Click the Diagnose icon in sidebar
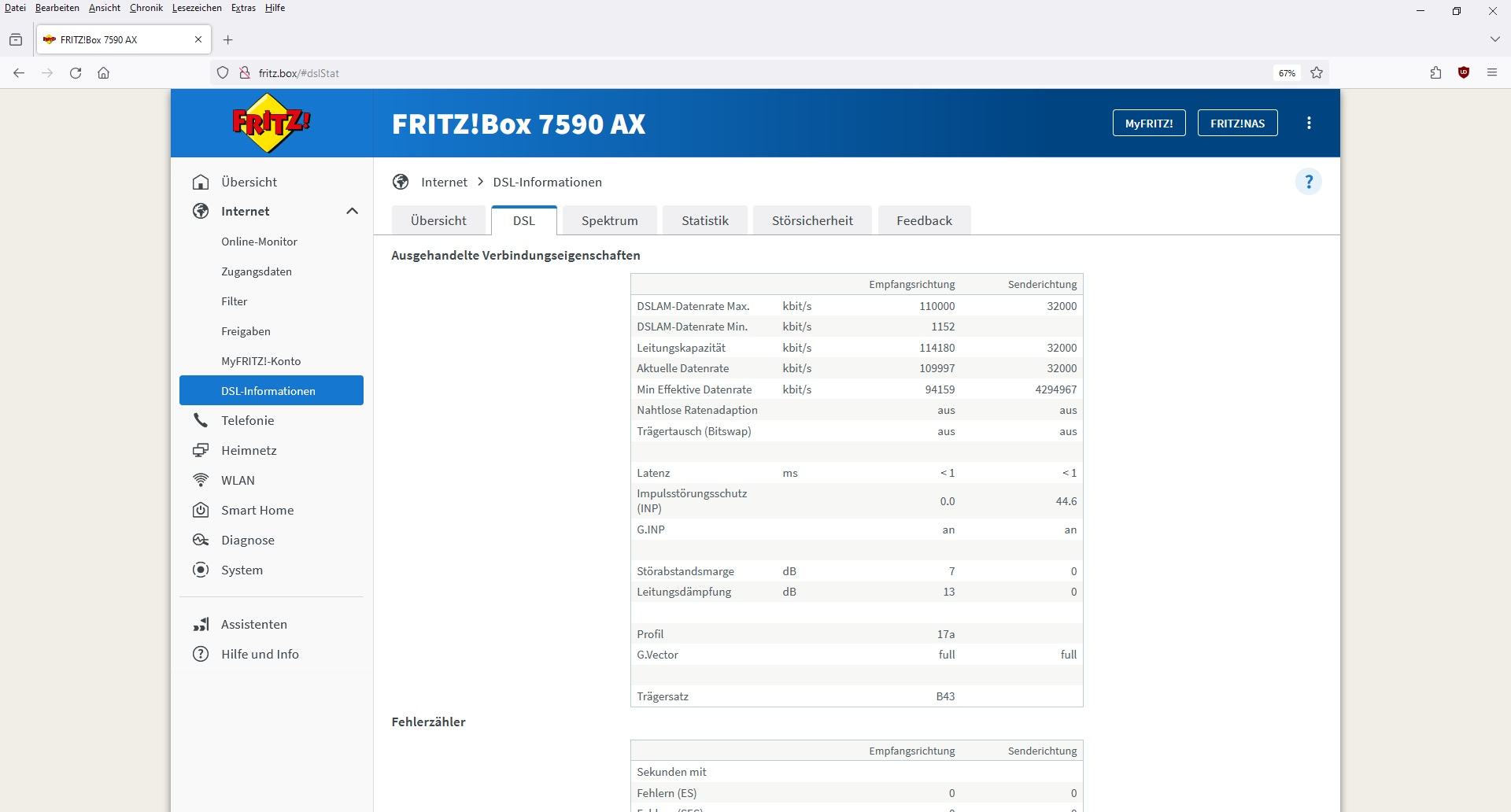Screen dimensions: 1511x812 (201, 540)
